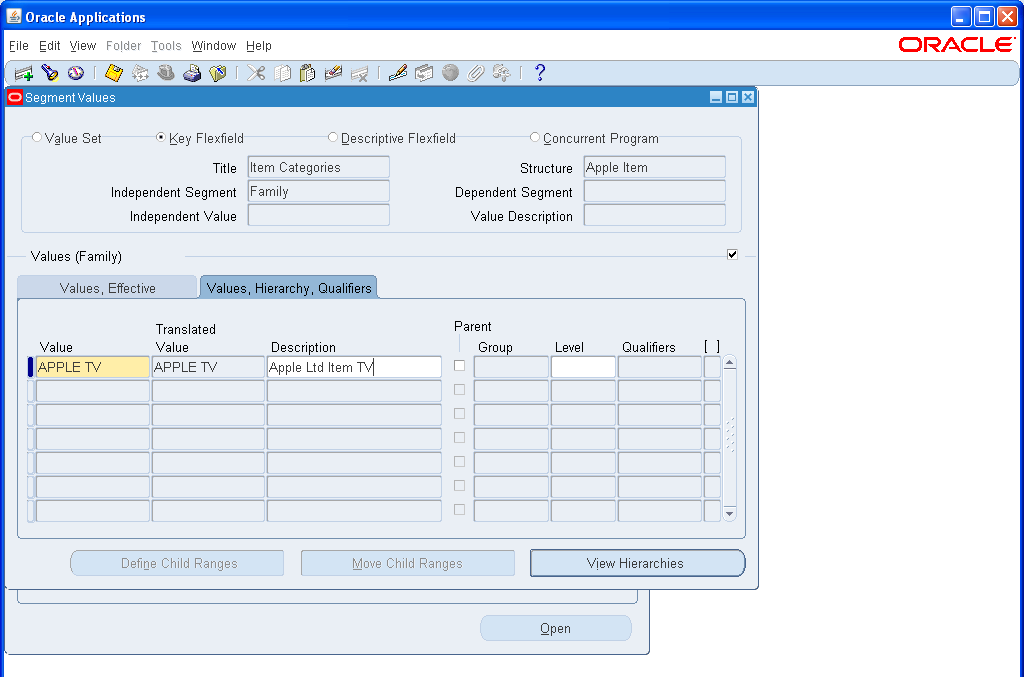Viewport: 1024px width, 677px height.
Task: Select the Value Set radio button
Action: [37, 138]
